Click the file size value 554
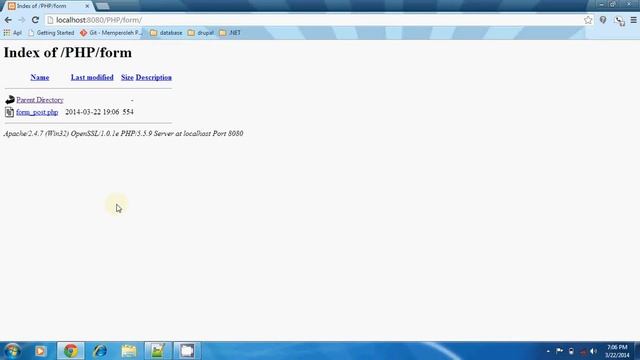 (x=128, y=112)
